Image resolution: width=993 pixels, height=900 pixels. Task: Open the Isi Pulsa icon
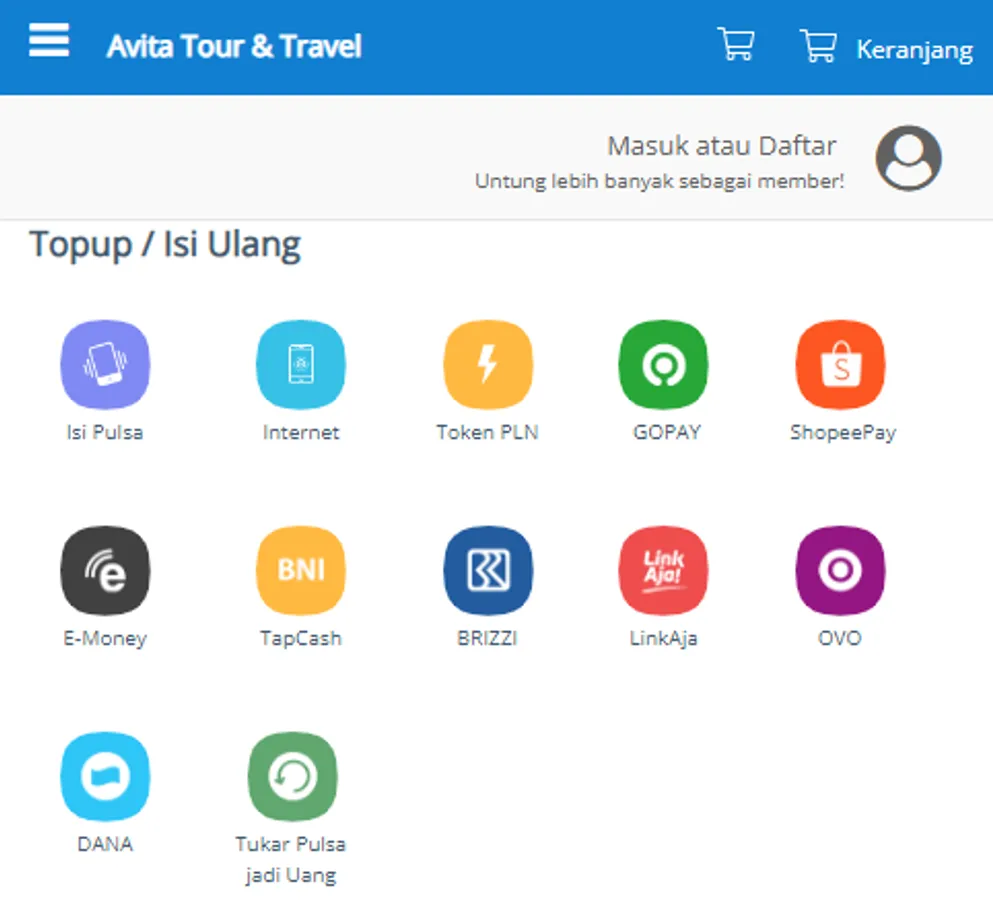105,364
